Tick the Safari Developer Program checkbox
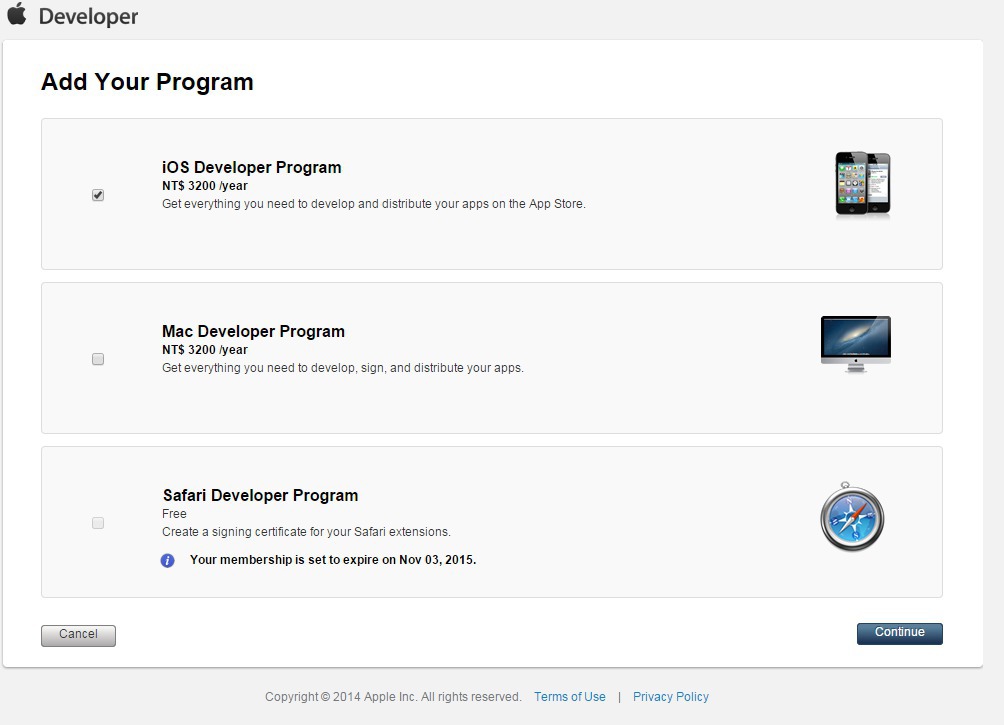This screenshot has height=725, width=1004. tap(98, 523)
